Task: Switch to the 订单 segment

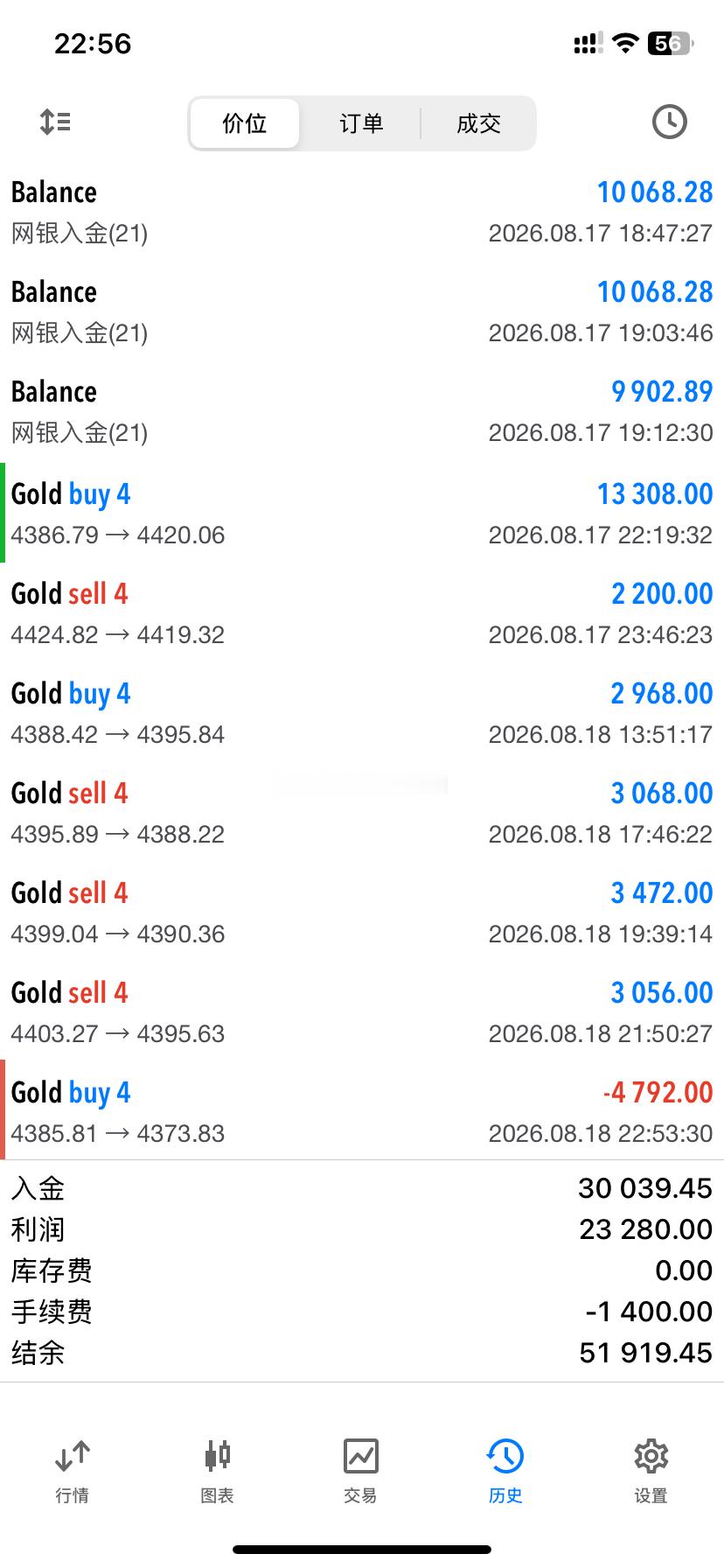Action: pos(361,123)
